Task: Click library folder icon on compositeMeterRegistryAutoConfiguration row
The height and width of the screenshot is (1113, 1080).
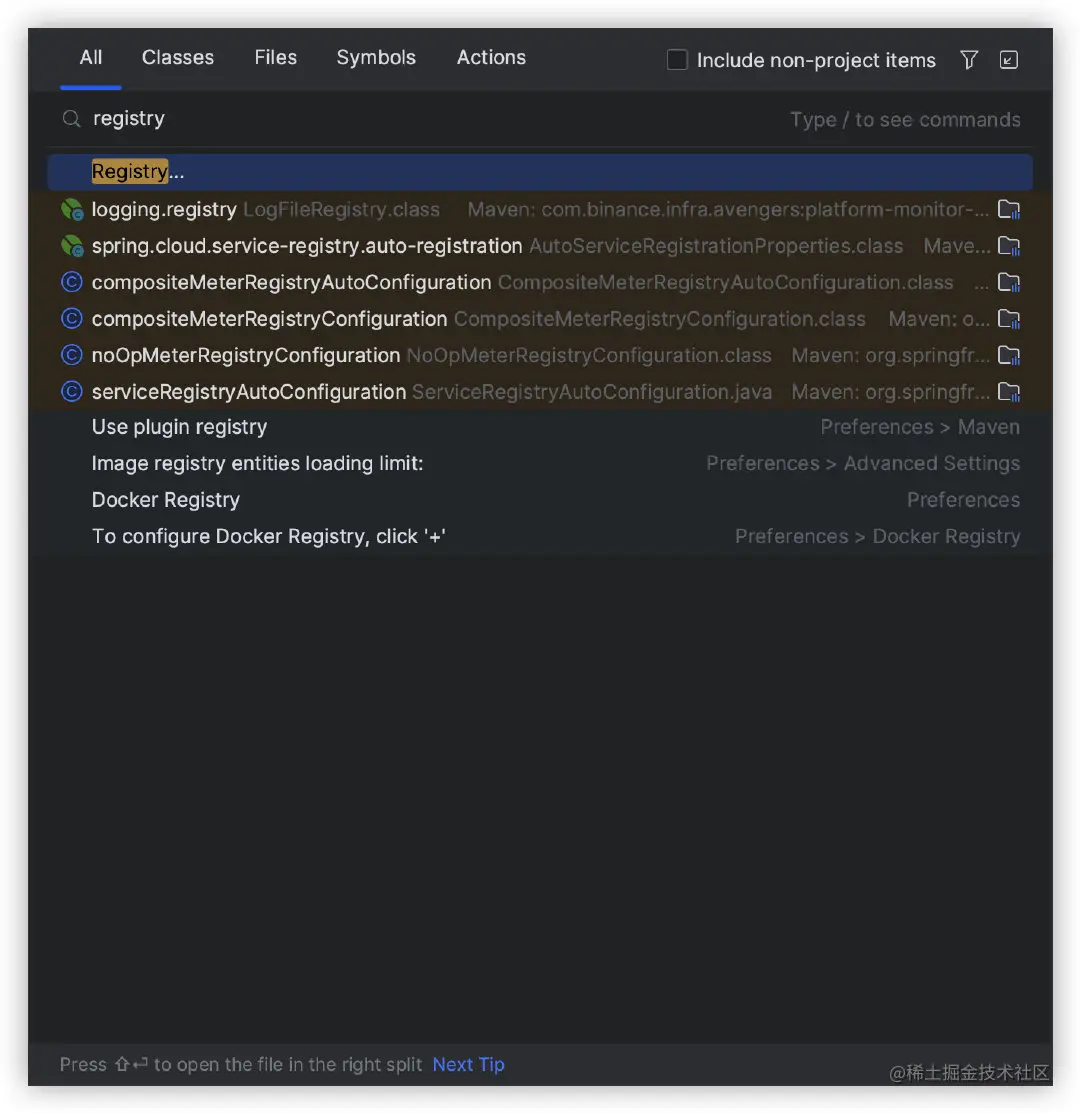Action: pos(1008,283)
